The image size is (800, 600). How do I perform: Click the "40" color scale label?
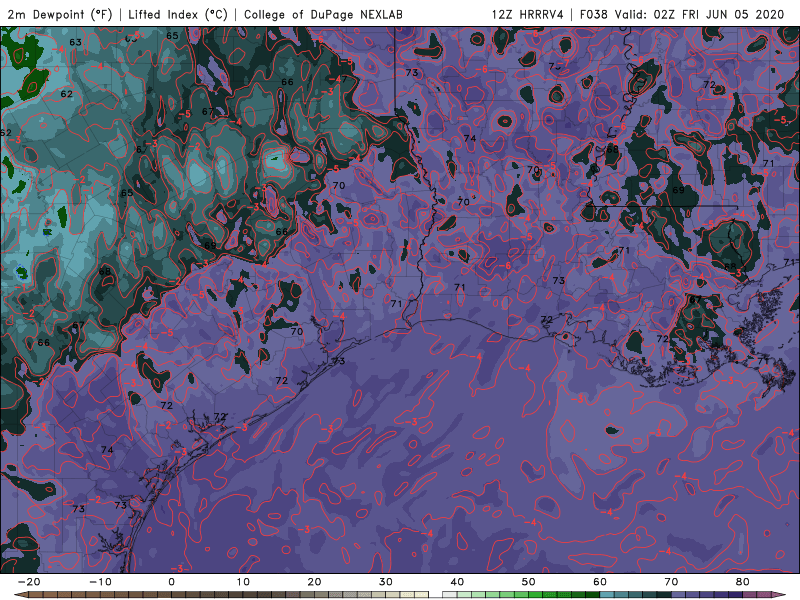point(457,582)
